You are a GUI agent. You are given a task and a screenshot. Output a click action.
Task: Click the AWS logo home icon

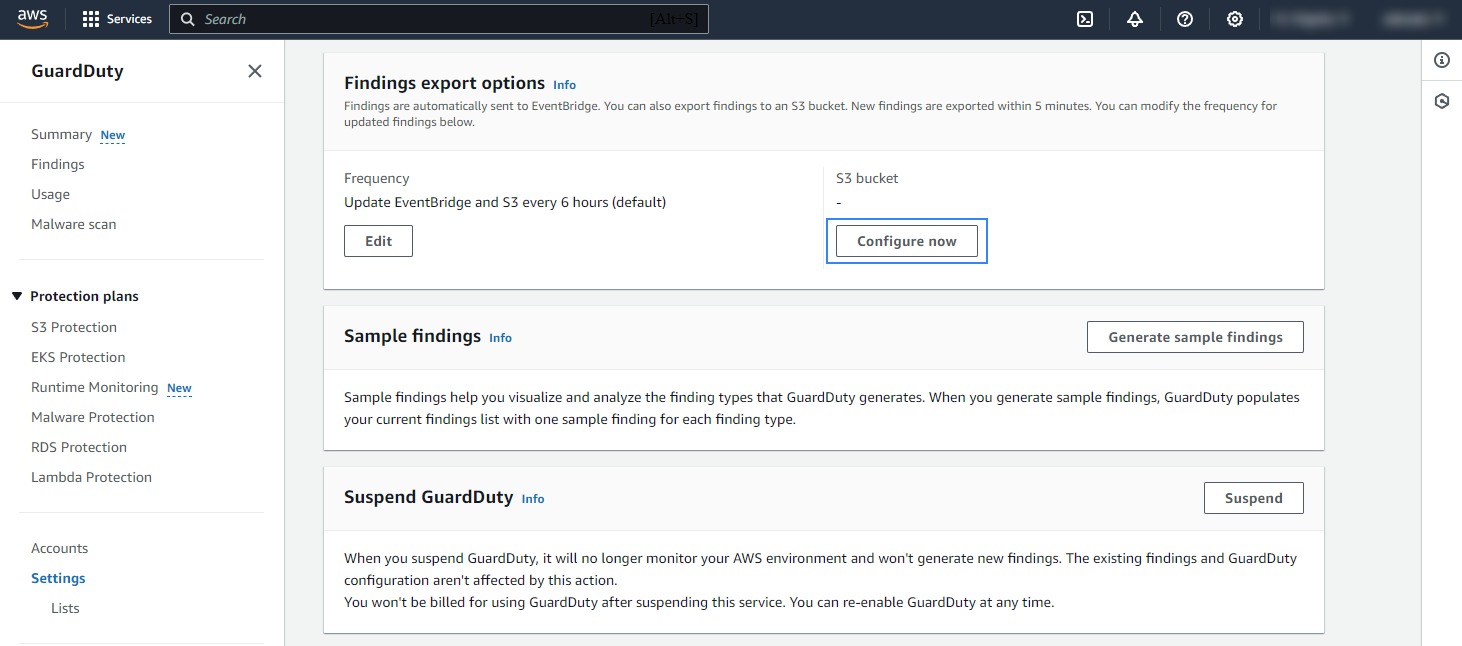32,20
